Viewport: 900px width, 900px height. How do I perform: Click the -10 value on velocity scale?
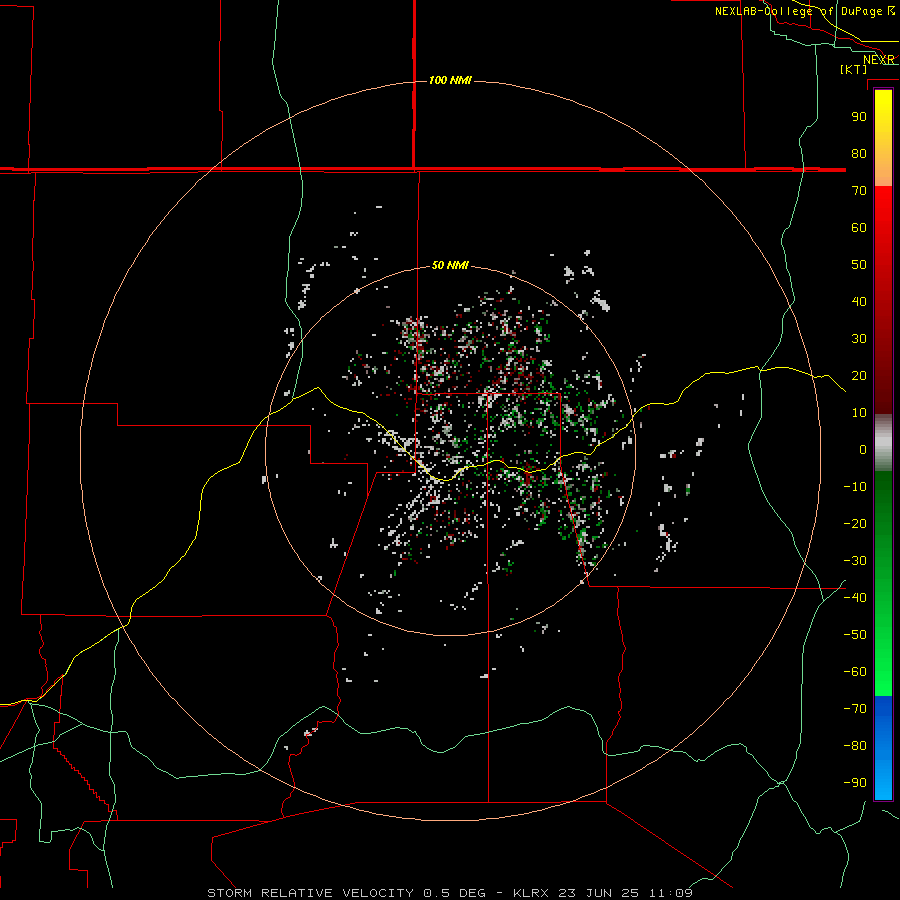(x=855, y=487)
